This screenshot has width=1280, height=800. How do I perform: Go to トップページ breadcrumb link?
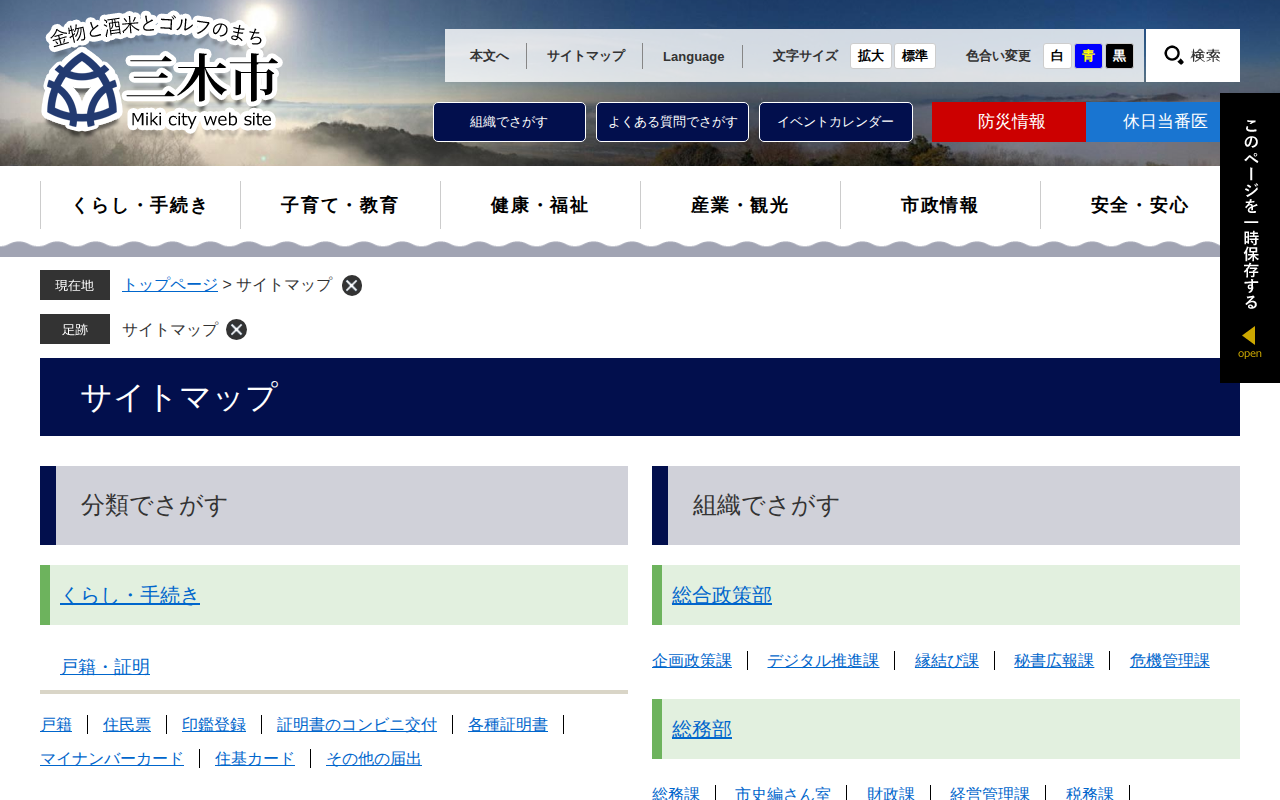point(170,285)
